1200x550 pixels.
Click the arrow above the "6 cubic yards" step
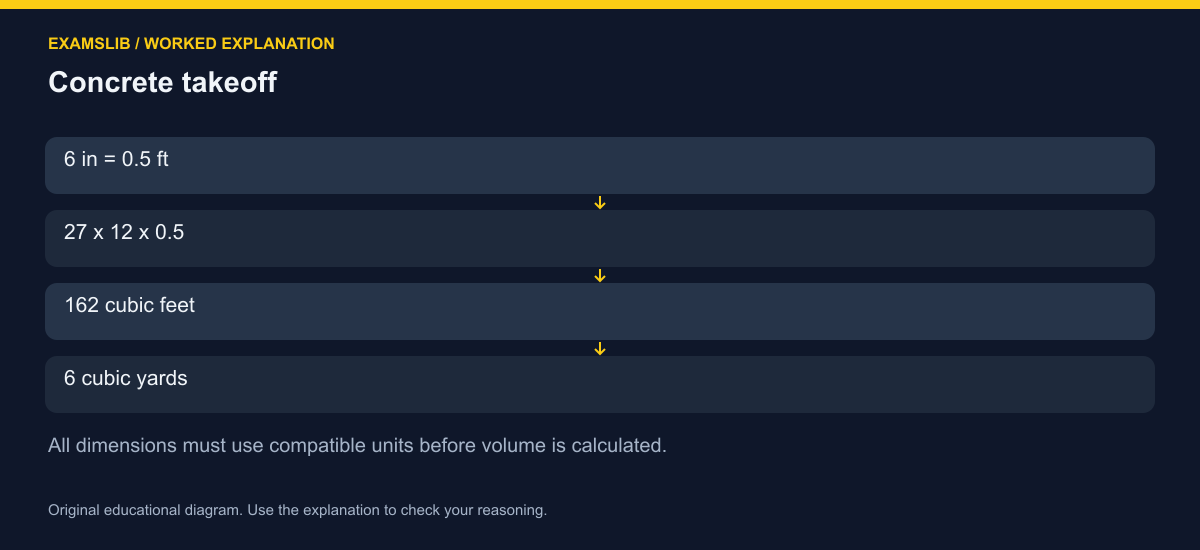[600, 349]
